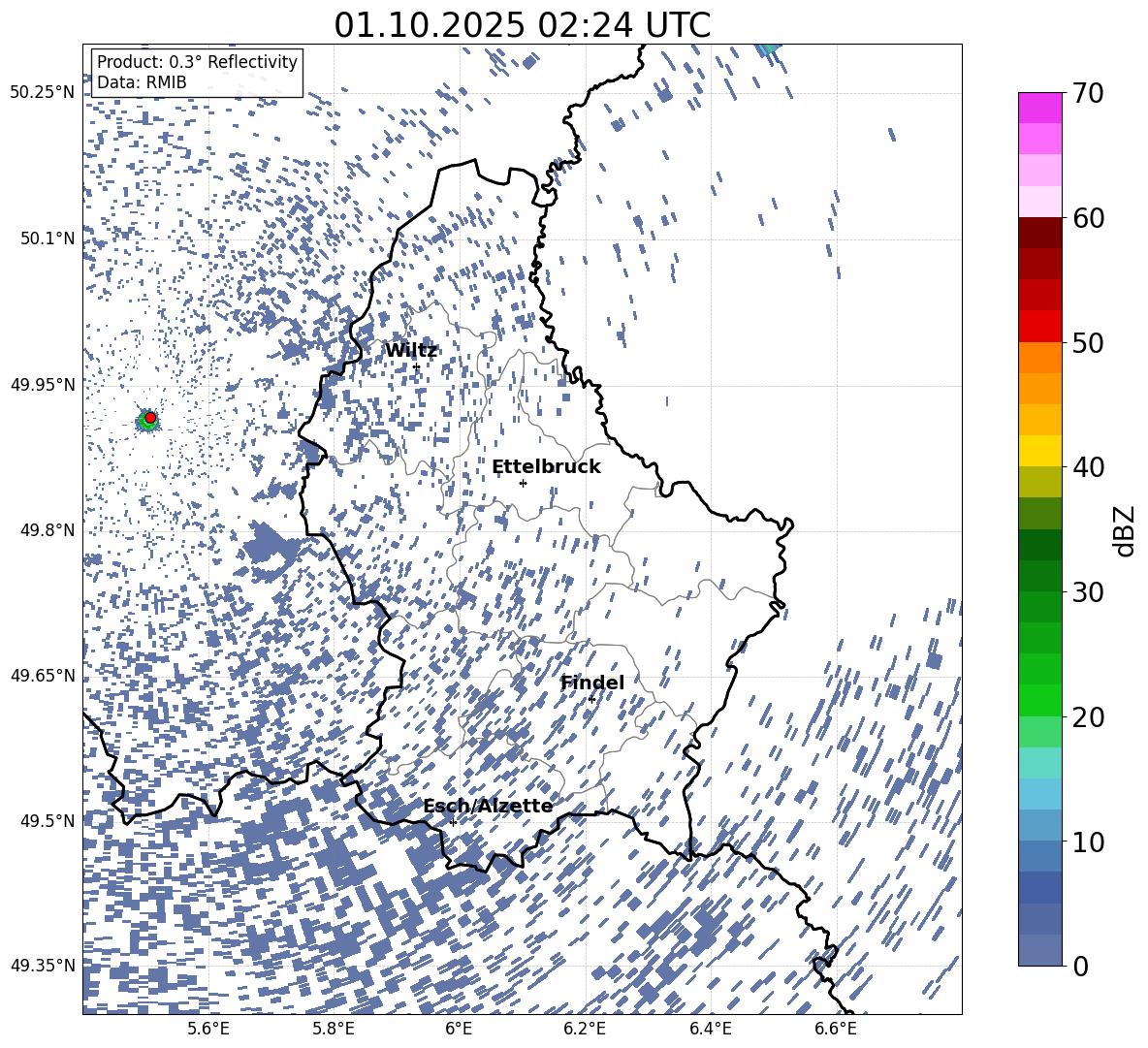The width and height of the screenshot is (1148, 1048).
Task: Click the 5.8°E longitude label
Action: click(334, 1029)
